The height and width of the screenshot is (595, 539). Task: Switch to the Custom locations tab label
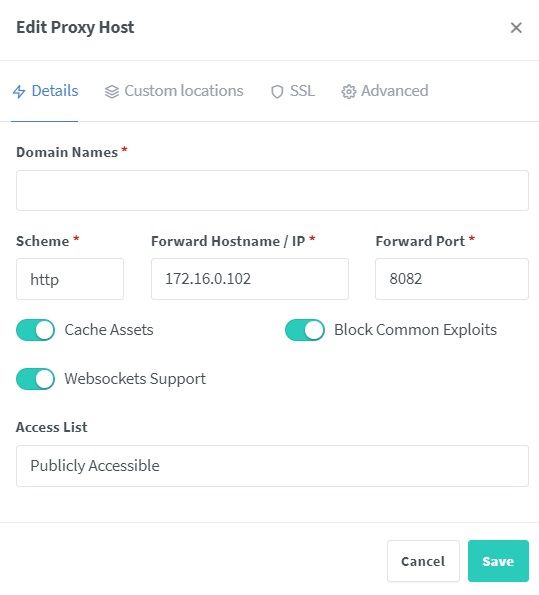pos(184,91)
